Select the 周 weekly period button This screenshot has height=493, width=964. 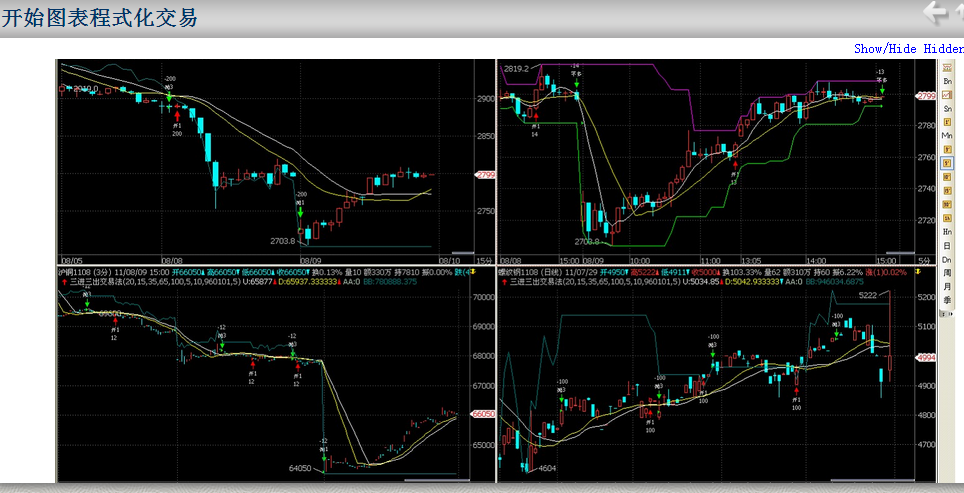pyautogui.click(x=947, y=273)
